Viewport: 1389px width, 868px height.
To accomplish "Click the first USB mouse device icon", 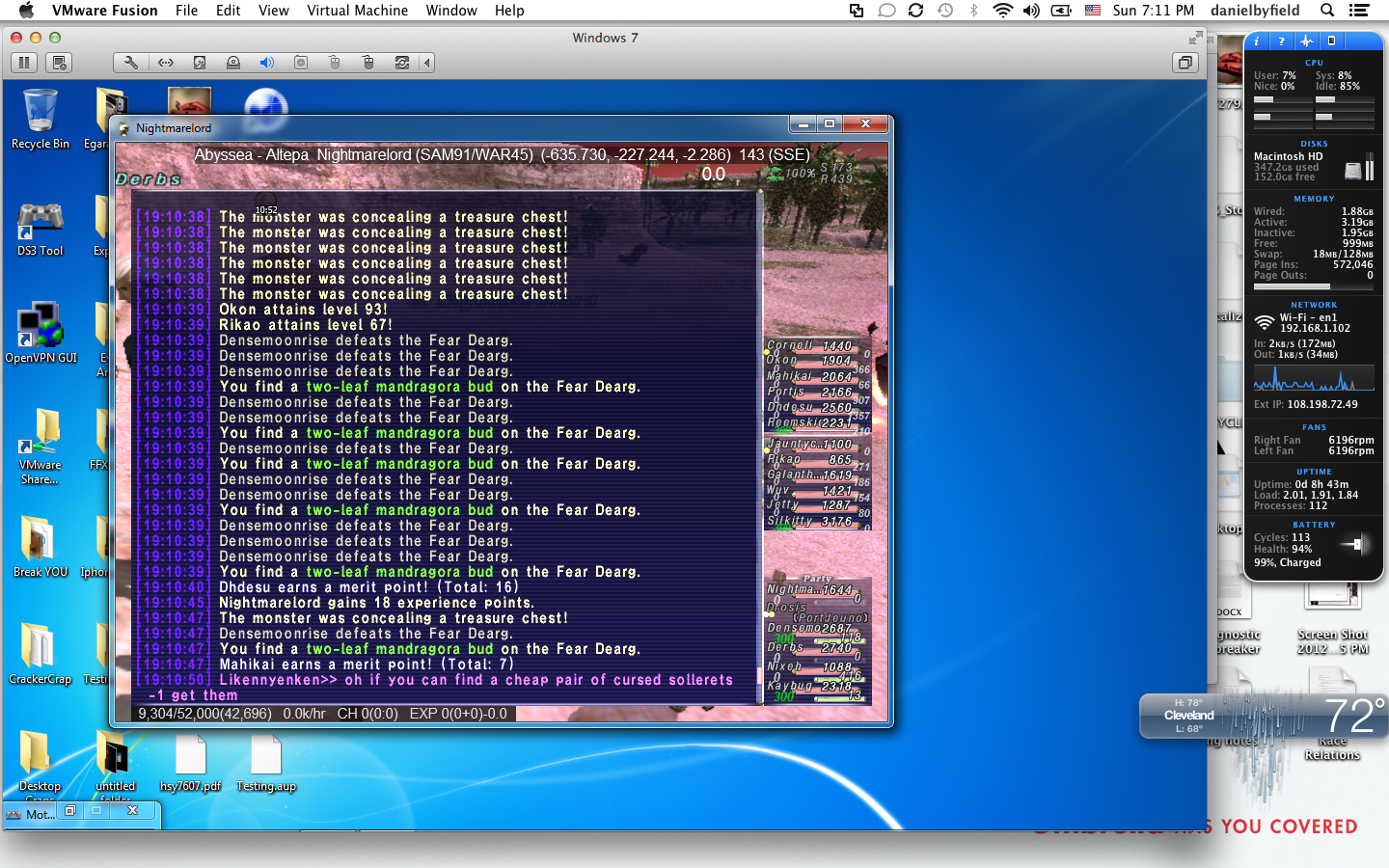I will point(335,63).
